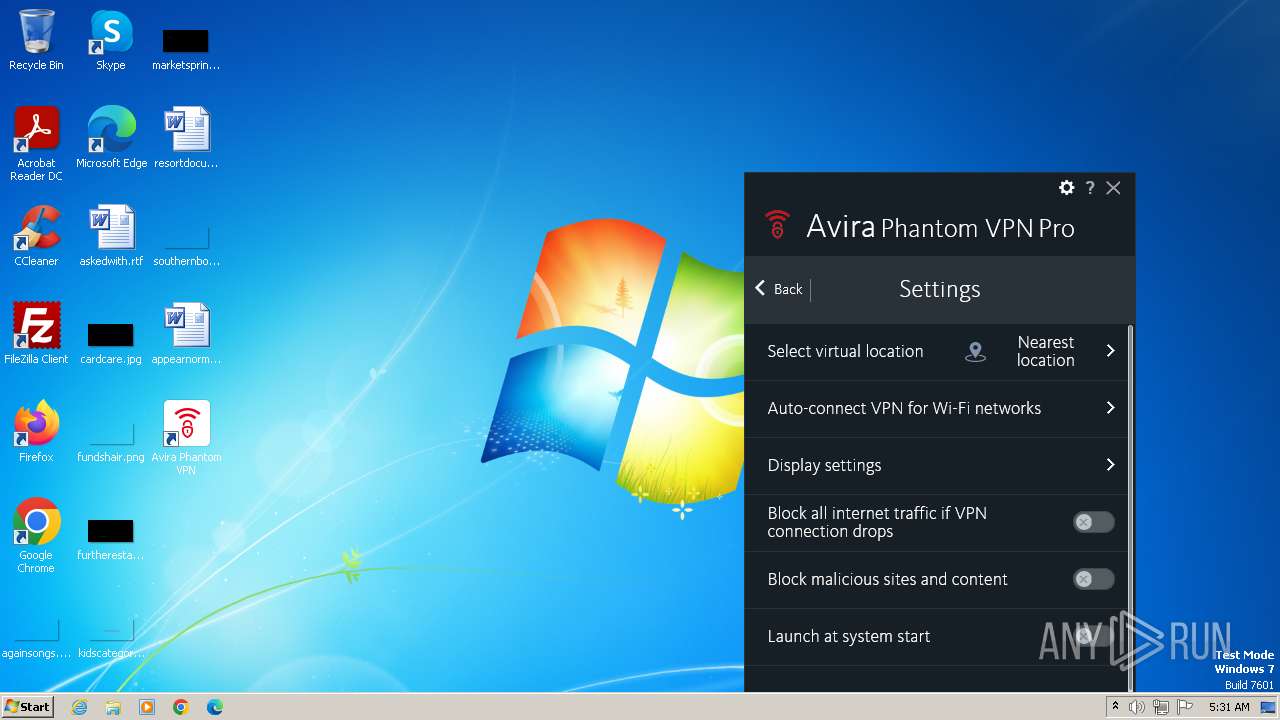Open Microsoft Edge desktop shortcut
The height and width of the screenshot is (720, 1280).
click(111, 137)
